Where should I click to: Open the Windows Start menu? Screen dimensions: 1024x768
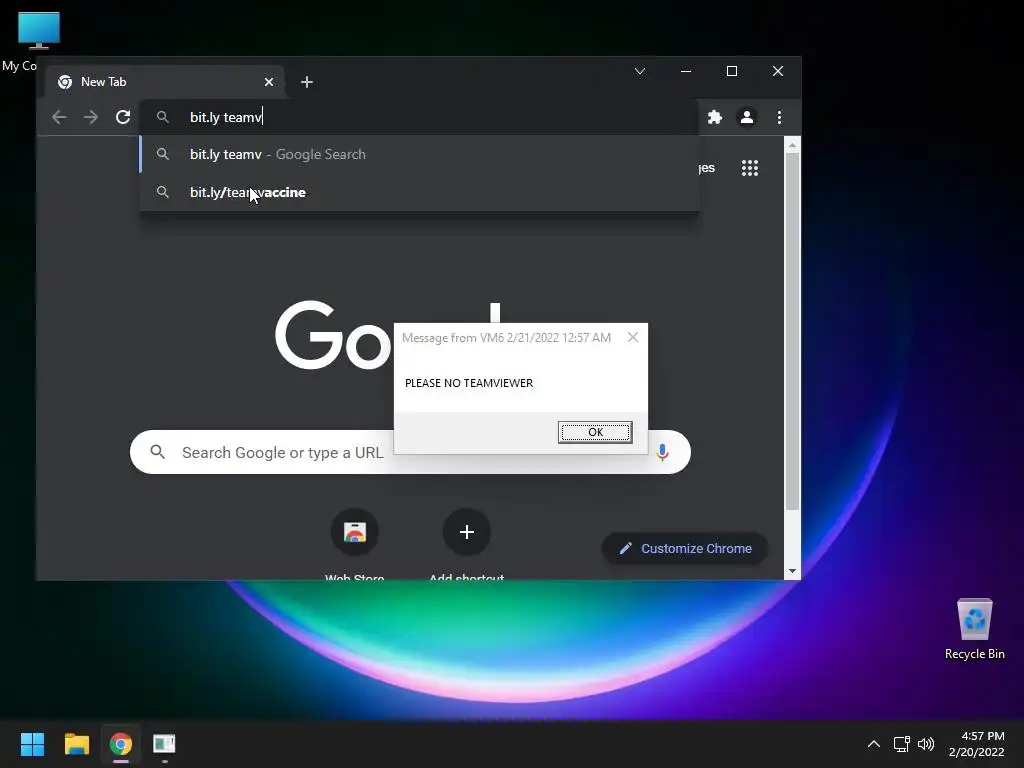coord(32,744)
